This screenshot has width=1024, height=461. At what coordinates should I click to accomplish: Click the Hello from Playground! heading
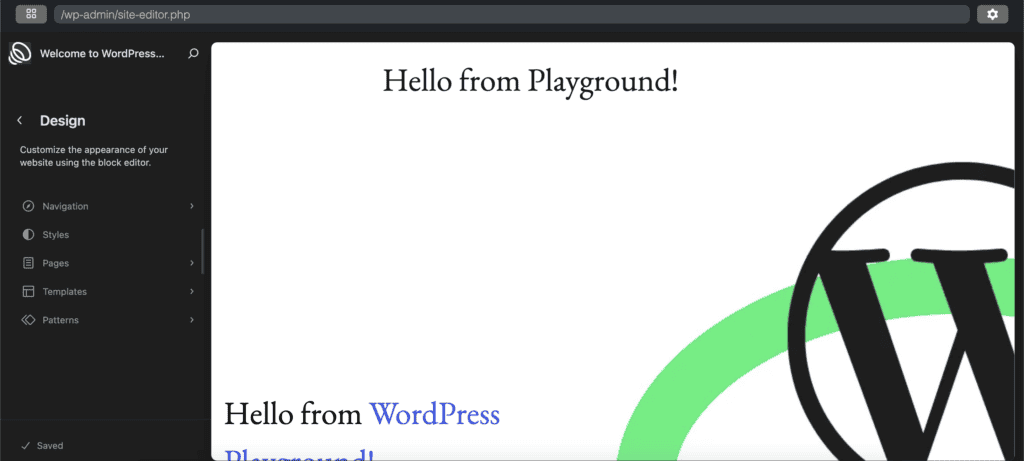pos(530,81)
